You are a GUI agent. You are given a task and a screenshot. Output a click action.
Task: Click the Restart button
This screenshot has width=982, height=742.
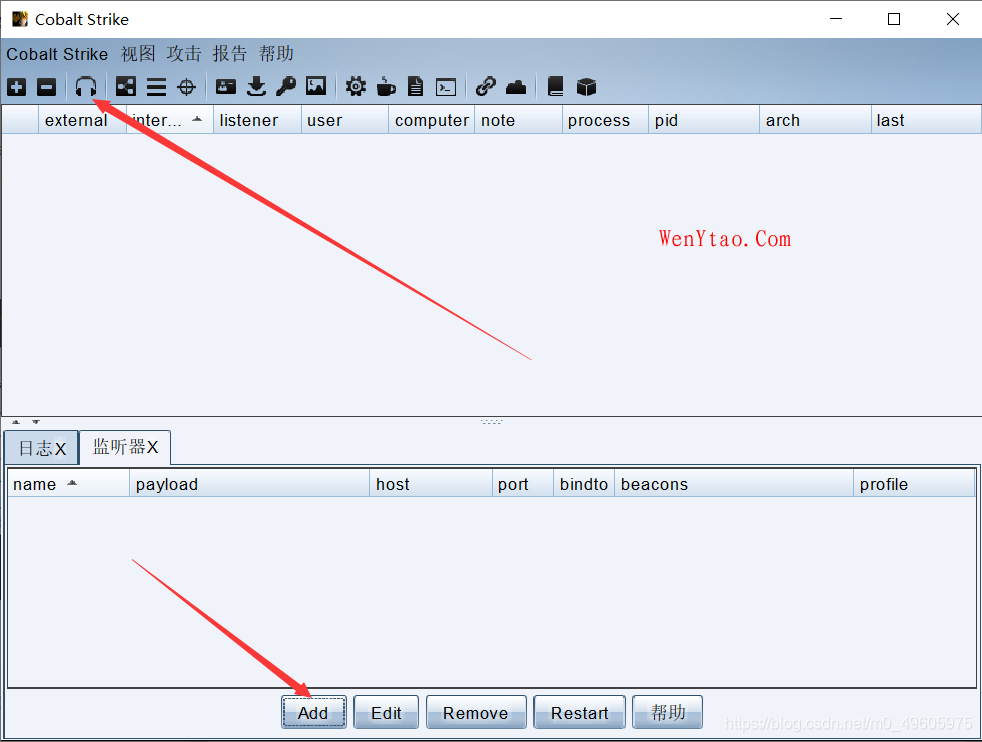click(579, 713)
